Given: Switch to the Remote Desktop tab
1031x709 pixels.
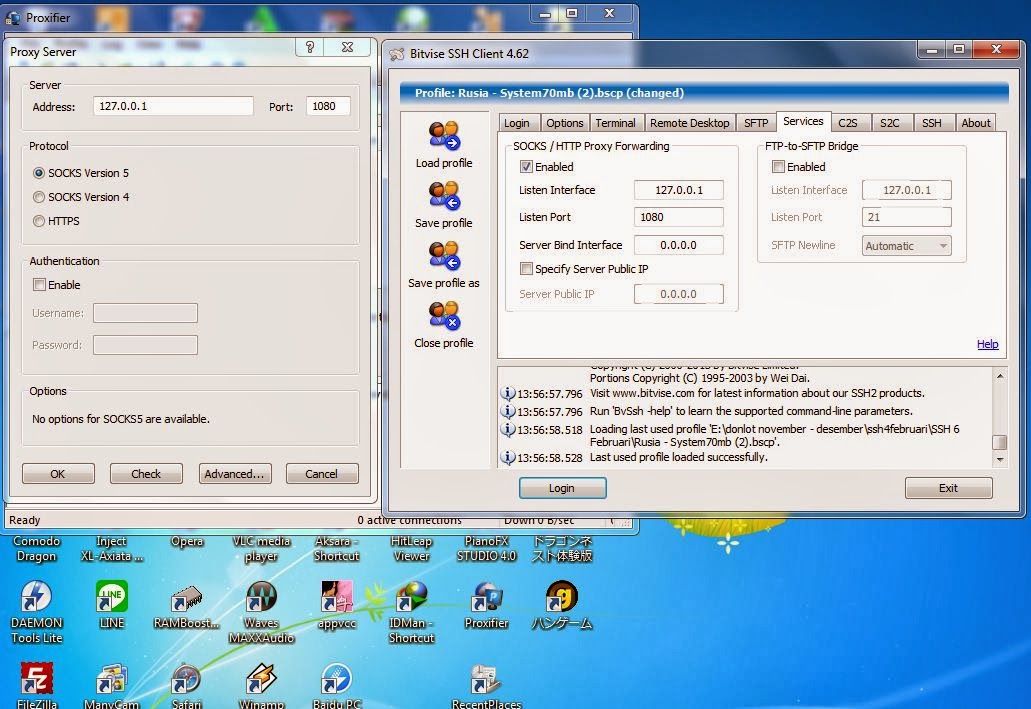Looking at the screenshot, I should point(690,123).
